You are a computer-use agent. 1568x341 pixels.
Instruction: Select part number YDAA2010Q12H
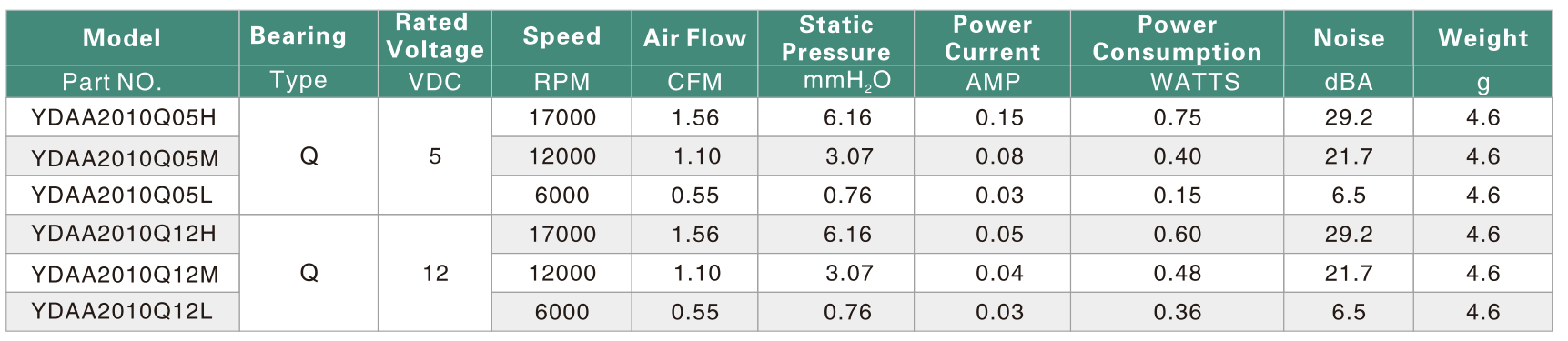[x=124, y=234]
